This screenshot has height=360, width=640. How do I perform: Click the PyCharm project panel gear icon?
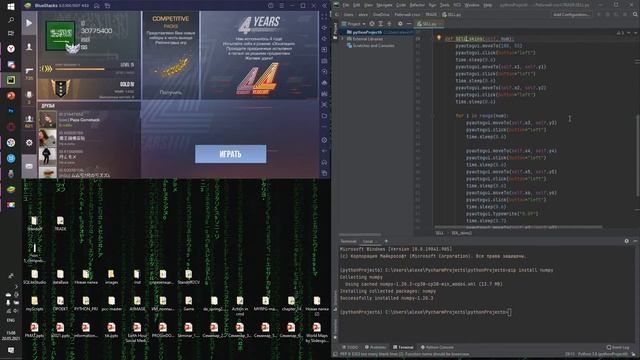tap(400, 24)
